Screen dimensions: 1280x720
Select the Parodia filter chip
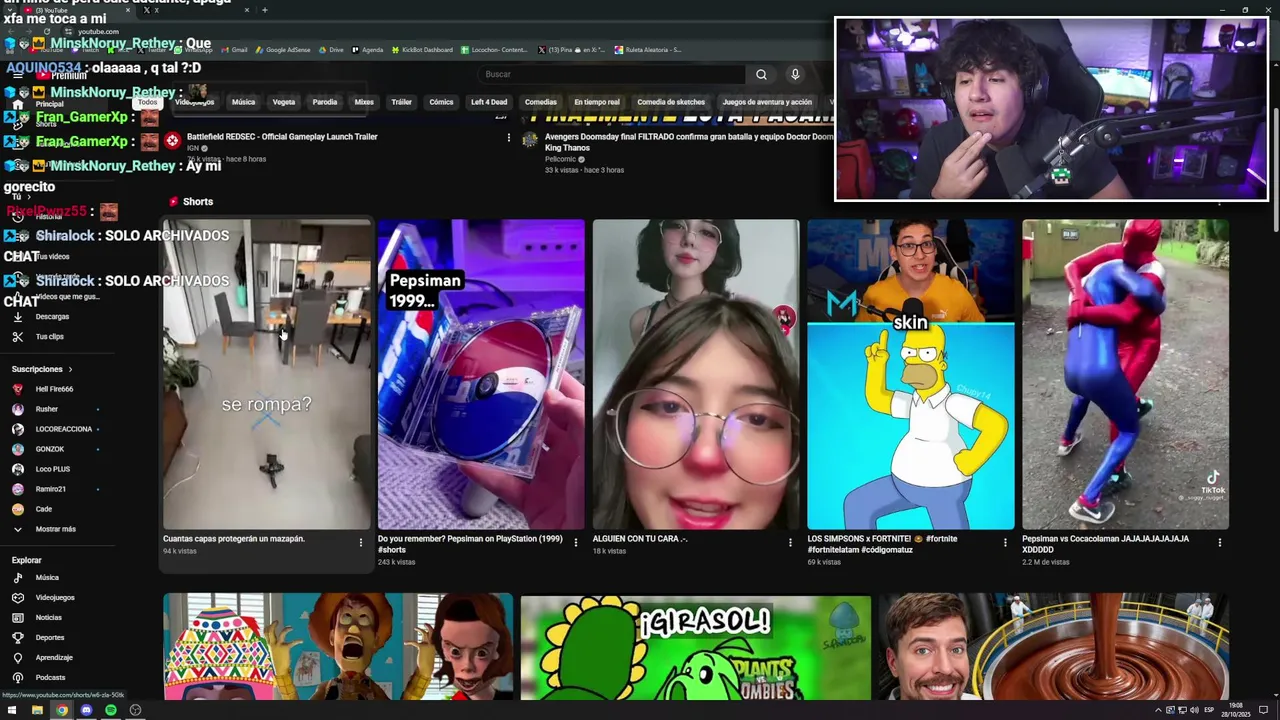[325, 102]
